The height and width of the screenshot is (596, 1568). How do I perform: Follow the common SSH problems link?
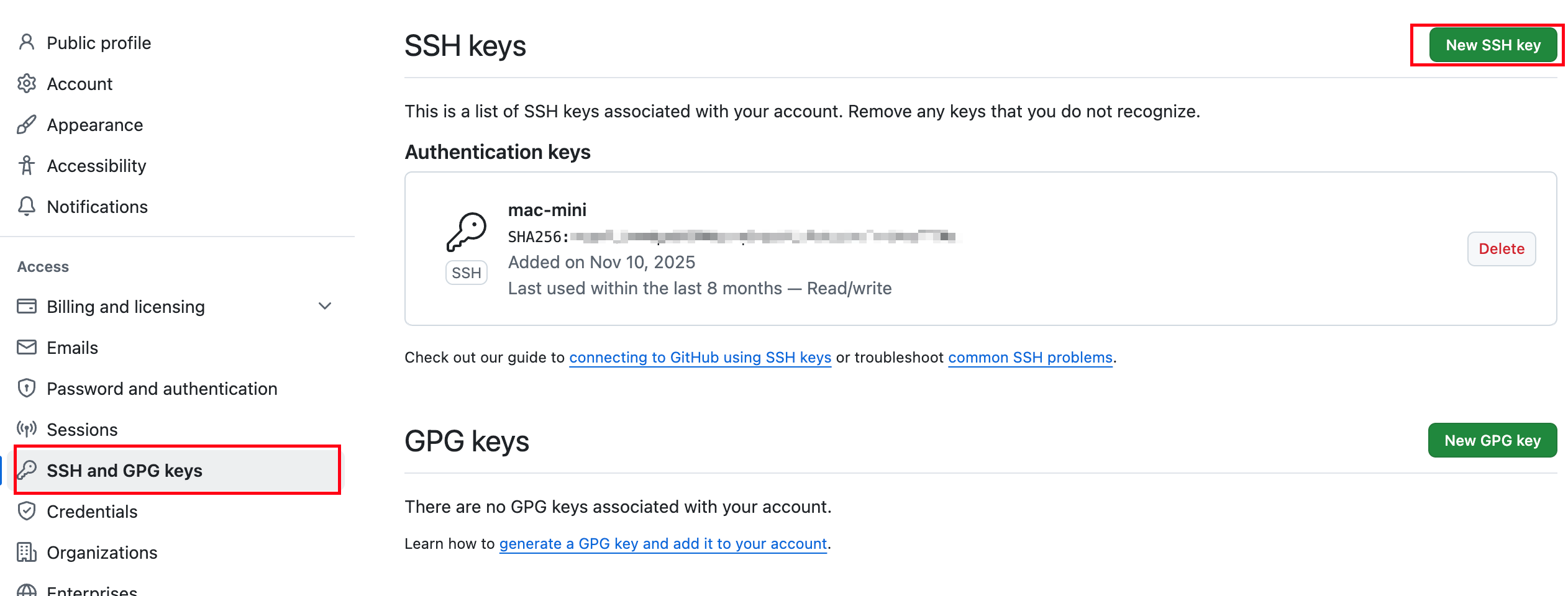(x=1030, y=357)
